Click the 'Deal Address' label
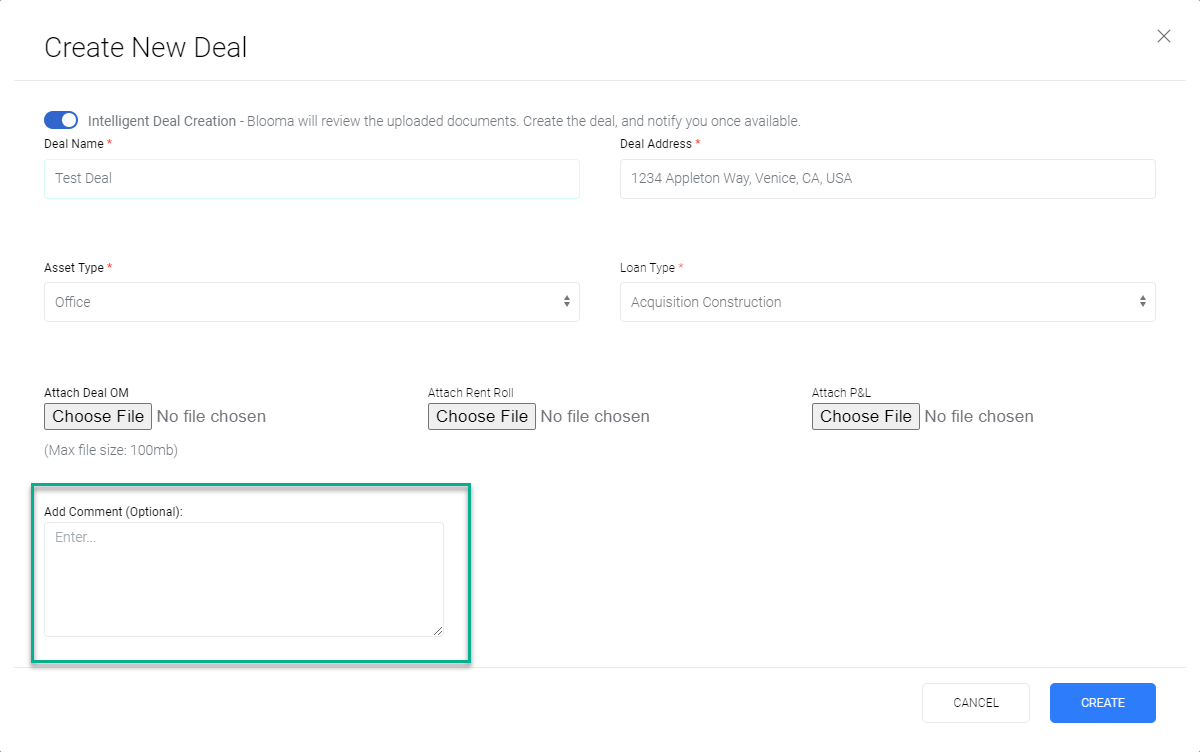Screen dimensions: 1200x752 click(x=656, y=144)
